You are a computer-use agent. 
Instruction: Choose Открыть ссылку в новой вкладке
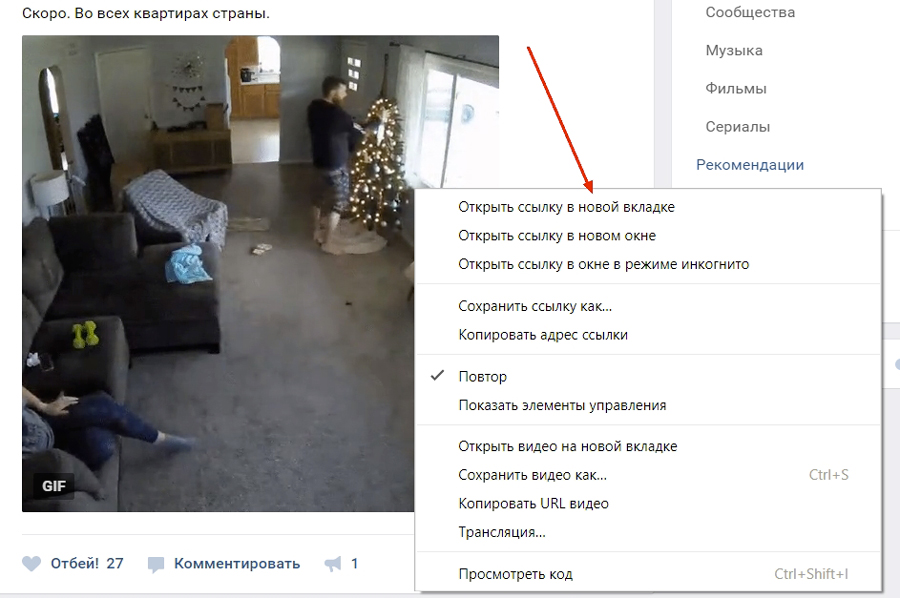648,207
